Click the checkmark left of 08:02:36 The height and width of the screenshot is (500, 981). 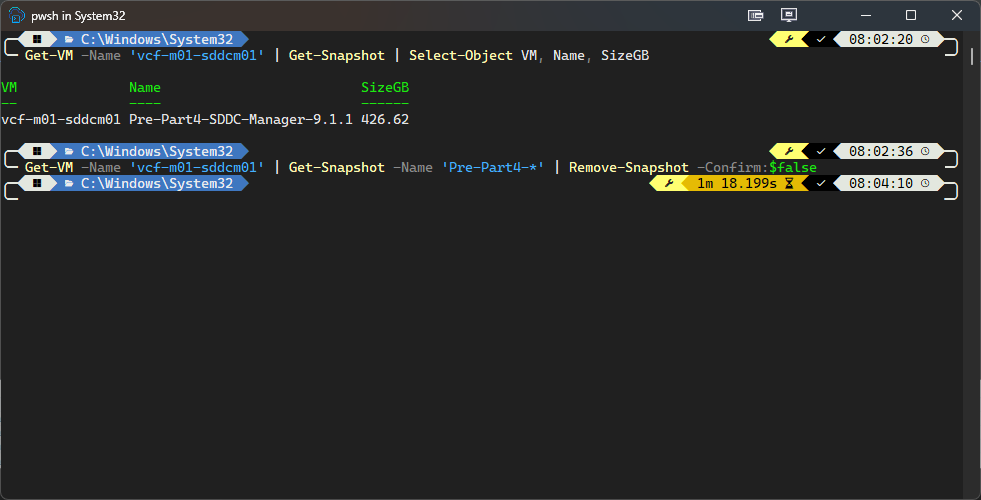coord(821,151)
